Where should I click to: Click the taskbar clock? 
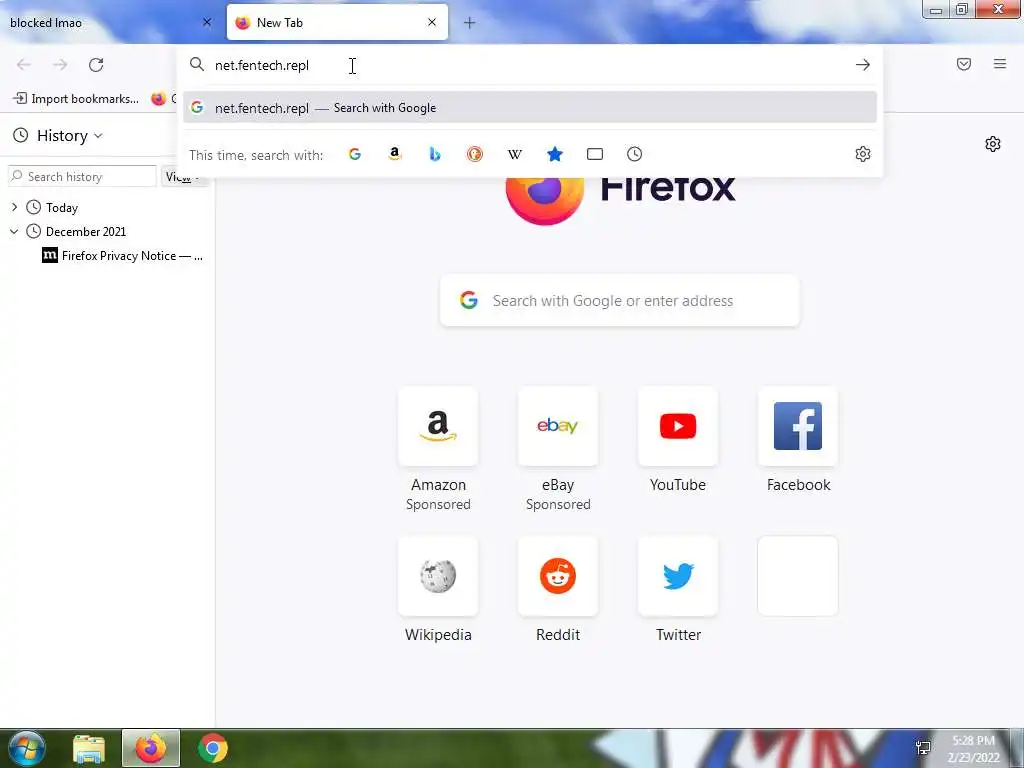974,749
